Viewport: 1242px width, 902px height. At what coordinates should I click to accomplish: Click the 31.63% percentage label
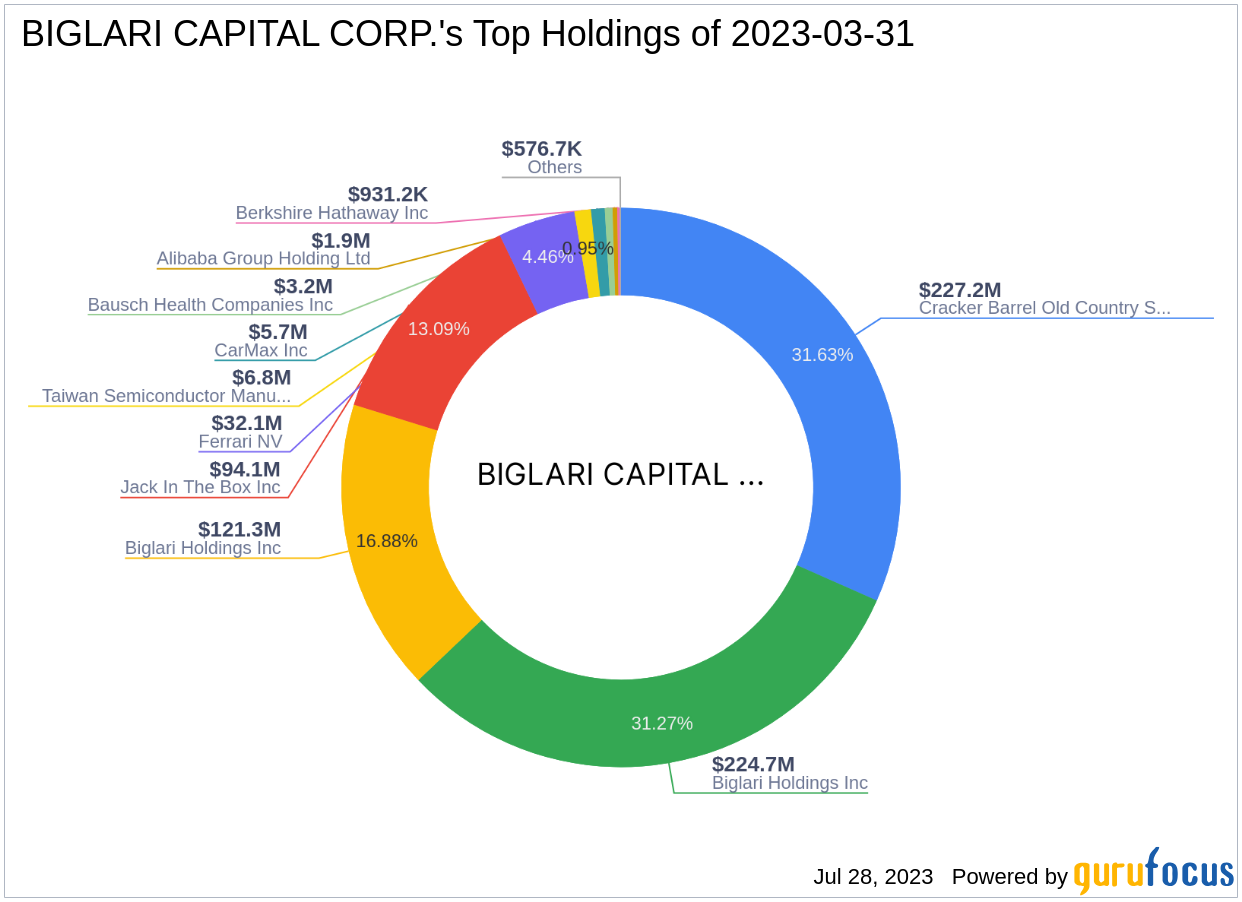(x=823, y=354)
